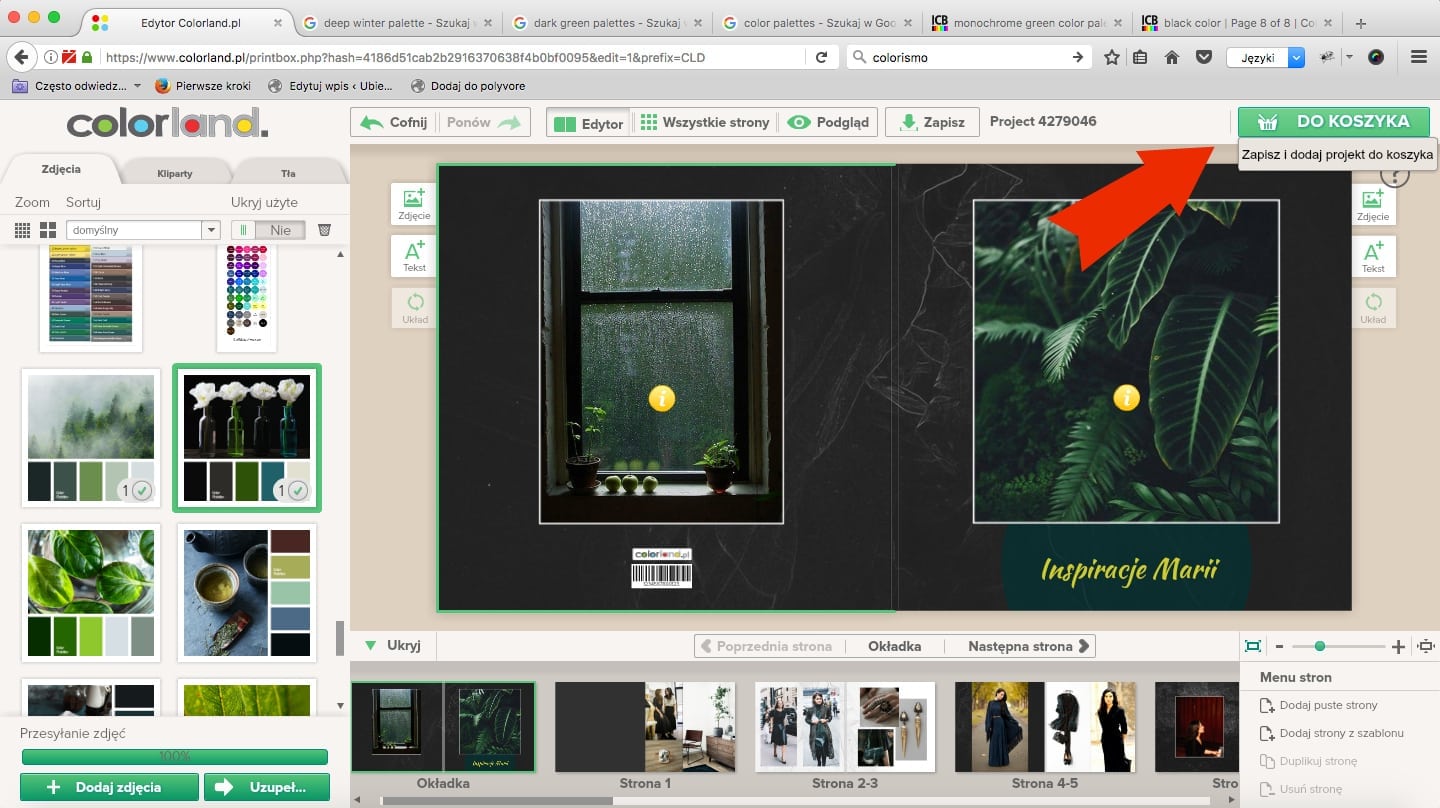Click the photo upload progress bar
Viewport: 1440px width, 808px height.
(174, 757)
